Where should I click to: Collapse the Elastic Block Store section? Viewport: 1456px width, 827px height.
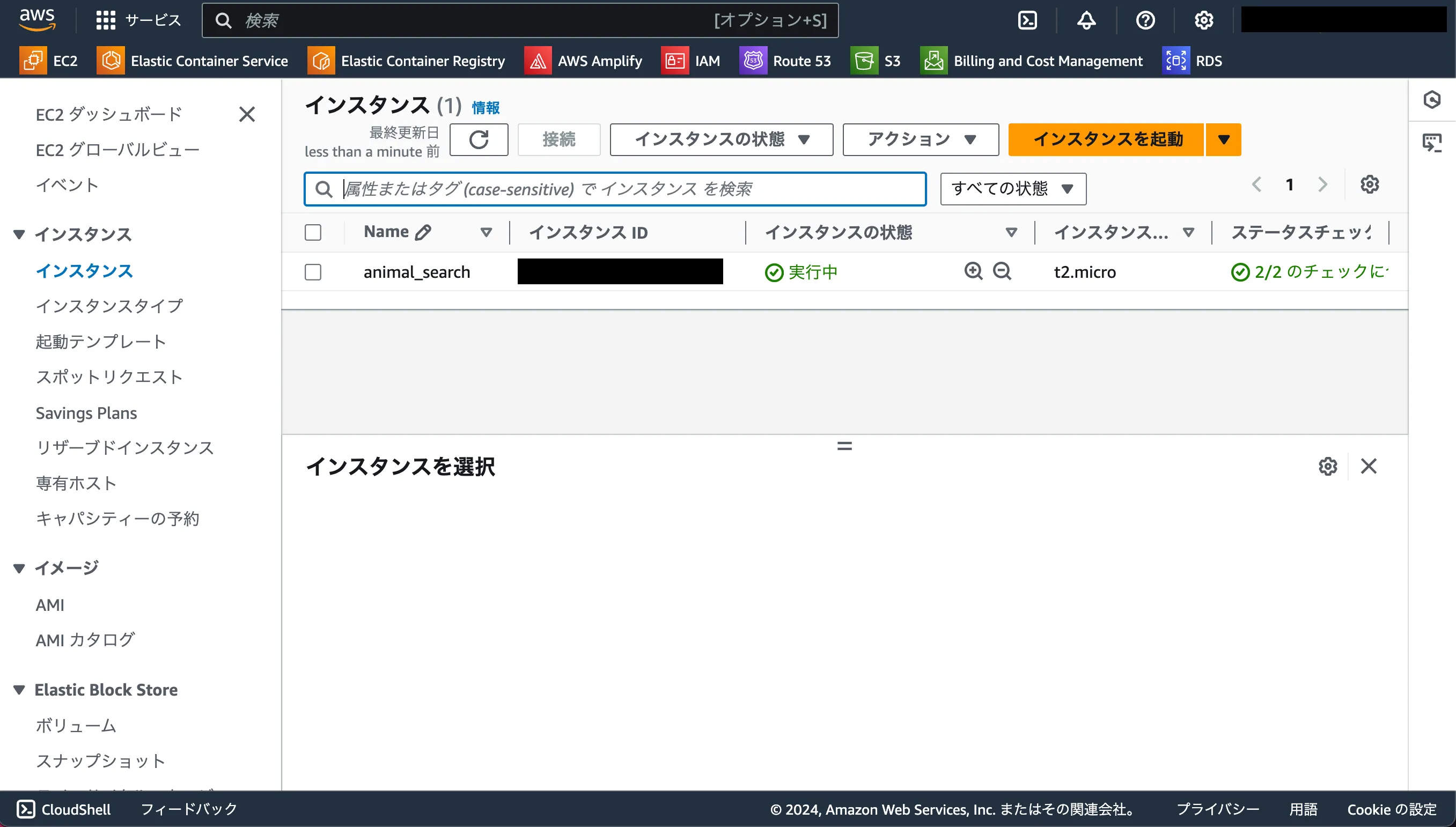(x=19, y=690)
